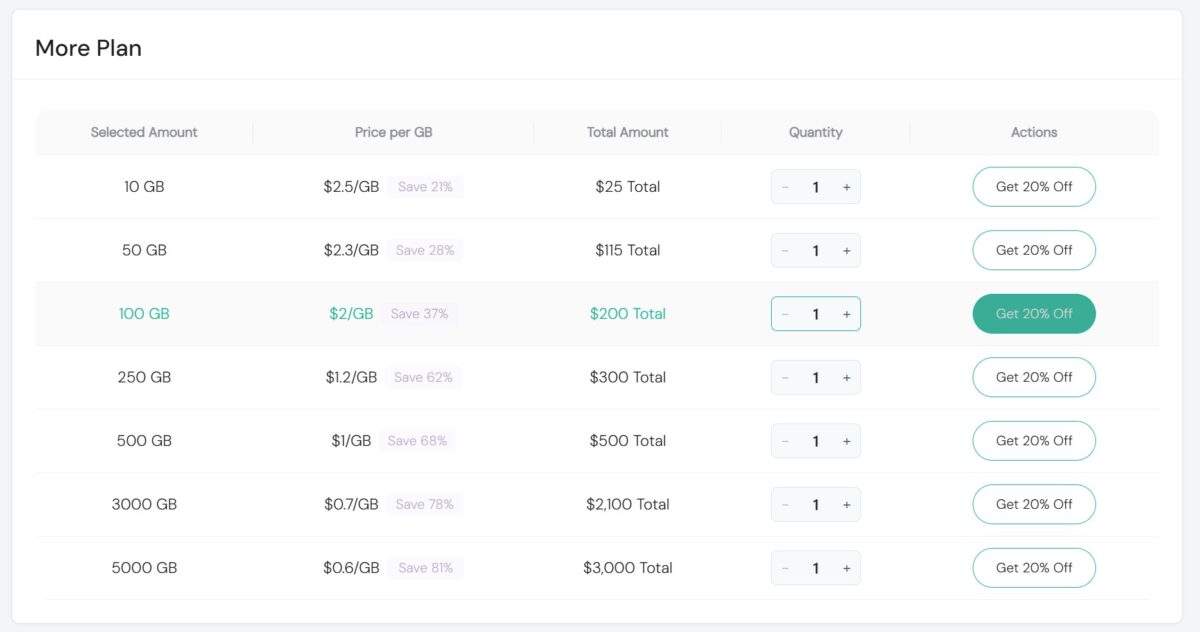
Task: Click the More Plan heading
Action: 88,48
